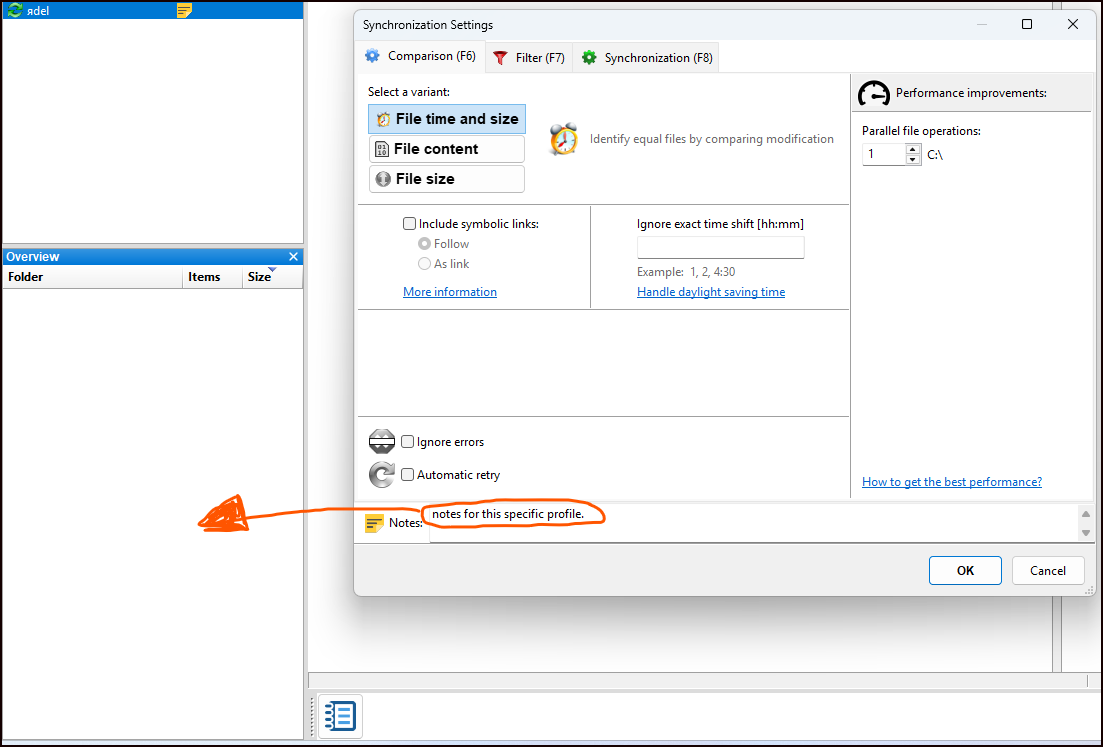Enable Include symbolic links checkbox

(409, 224)
